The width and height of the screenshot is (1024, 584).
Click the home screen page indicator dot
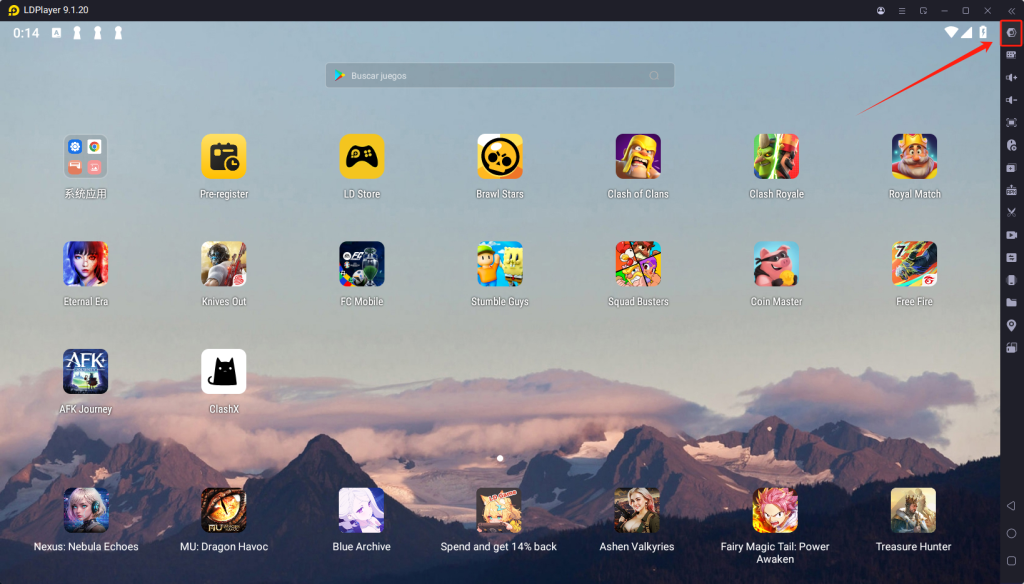[x=500, y=459]
